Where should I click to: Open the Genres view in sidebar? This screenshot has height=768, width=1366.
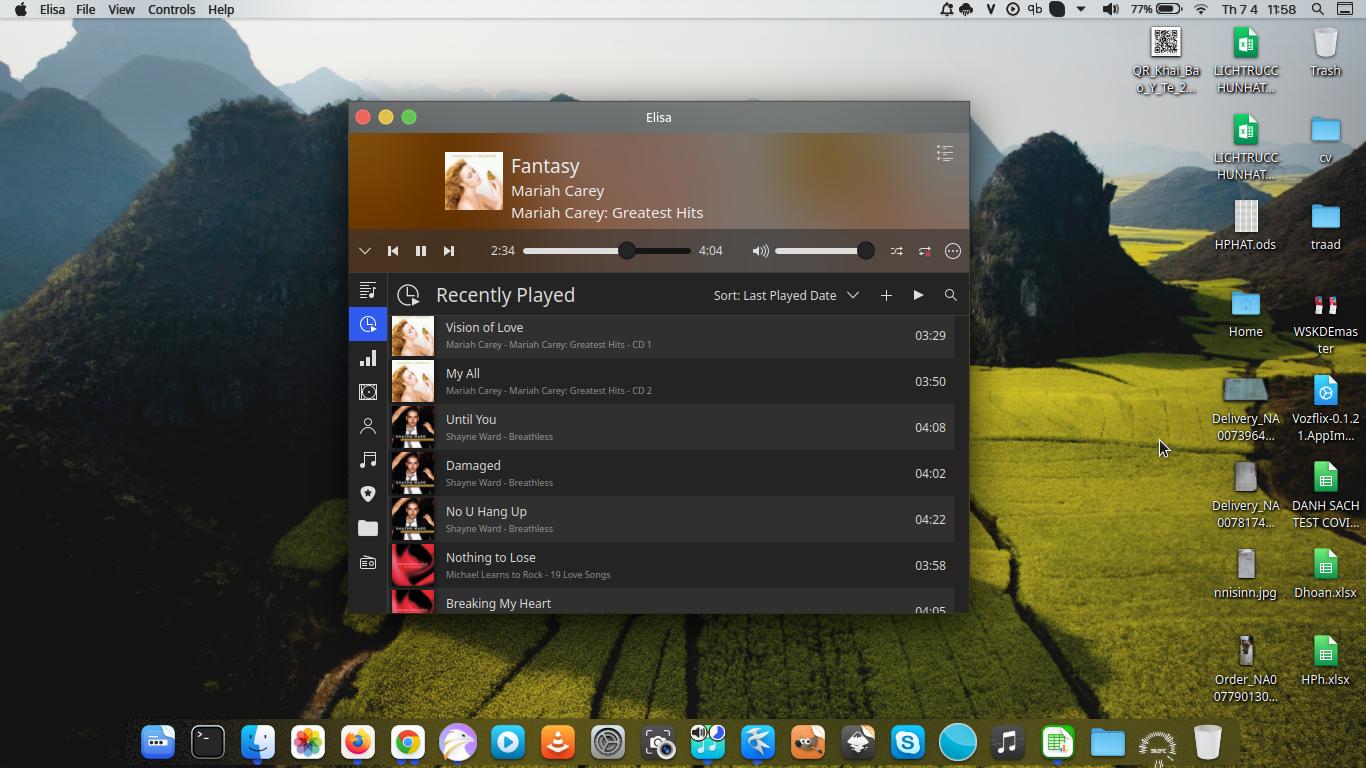coord(368,494)
